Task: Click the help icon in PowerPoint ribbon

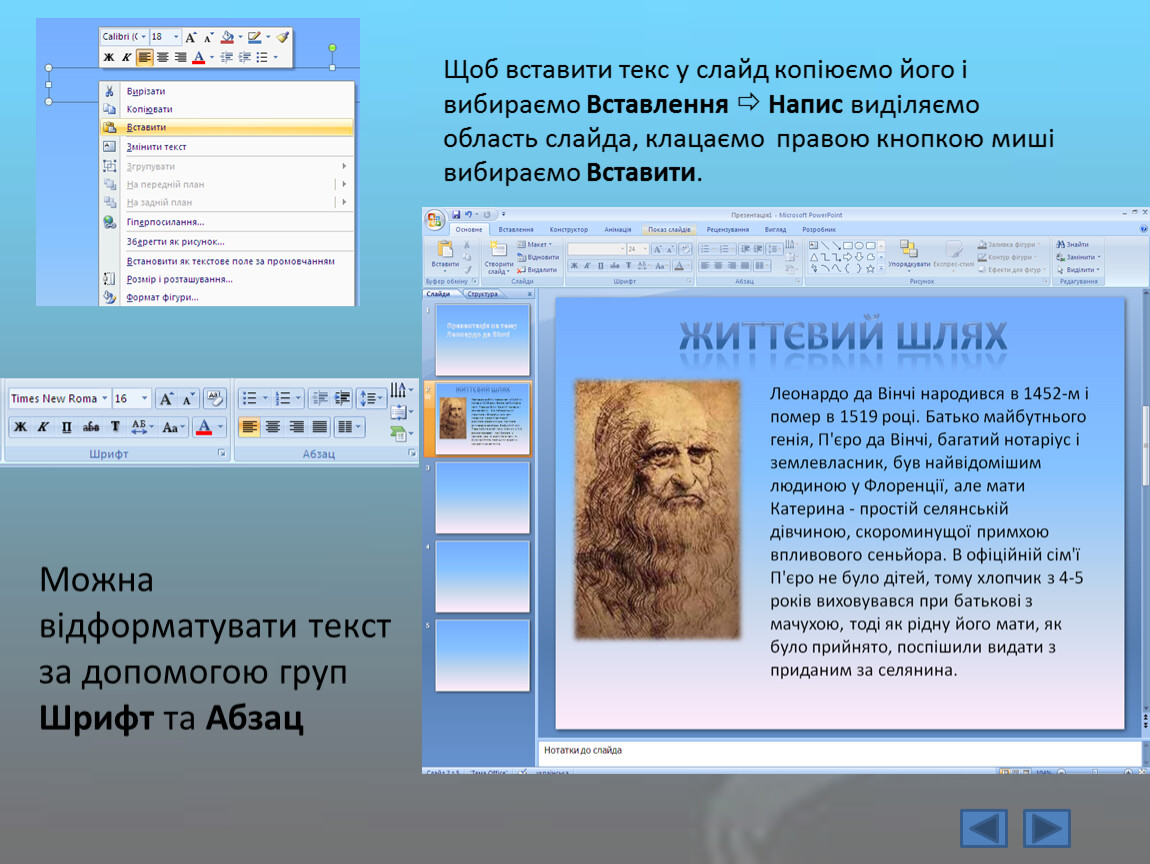Action: click(x=1143, y=230)
